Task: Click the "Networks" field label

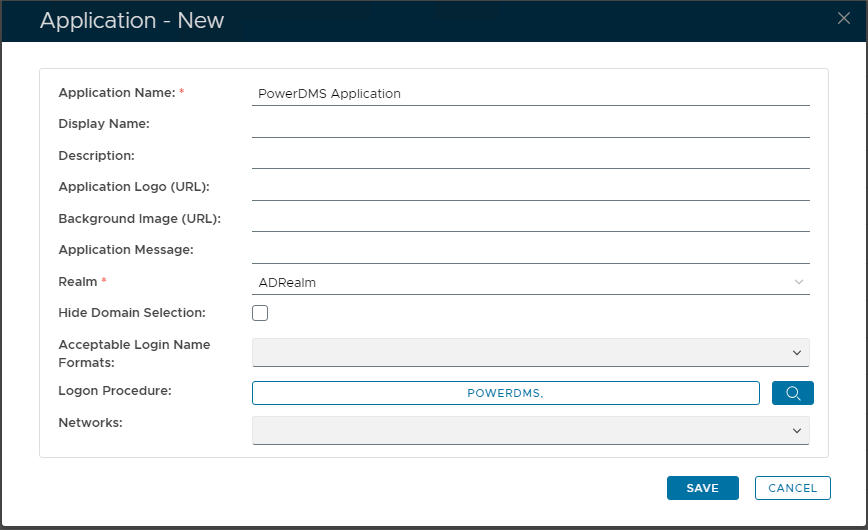Action: (x=90, y=423)
